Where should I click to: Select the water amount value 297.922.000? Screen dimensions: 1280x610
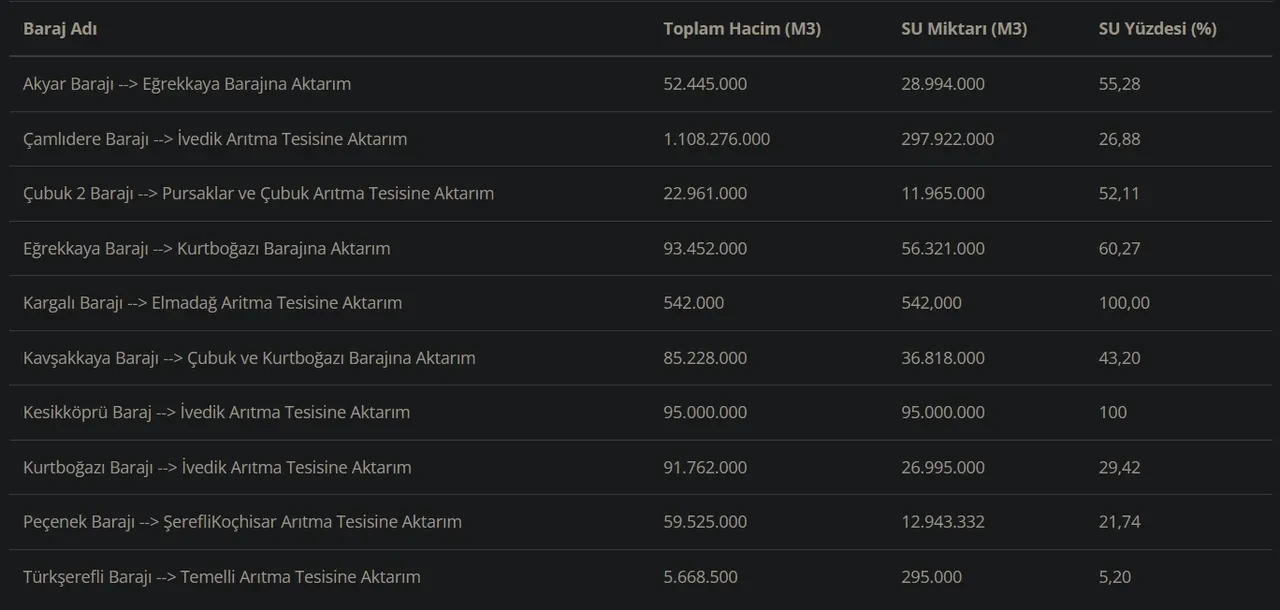(x=947, y=139)
